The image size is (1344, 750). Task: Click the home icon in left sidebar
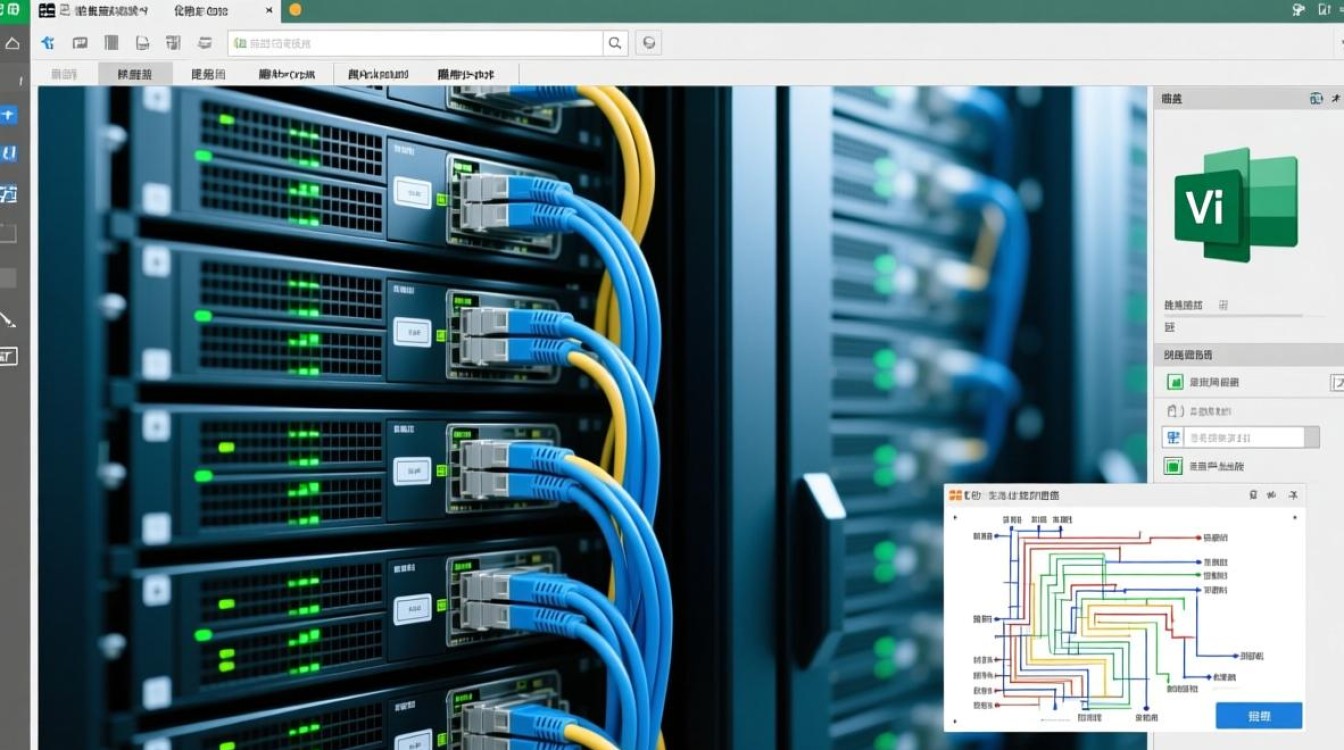(12, 43)
